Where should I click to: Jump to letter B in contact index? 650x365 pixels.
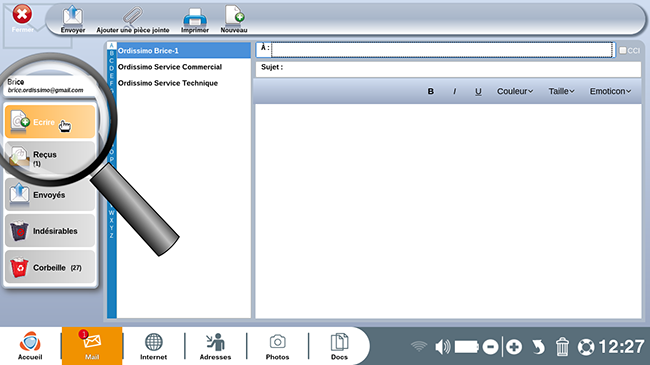tap(111, 53)
